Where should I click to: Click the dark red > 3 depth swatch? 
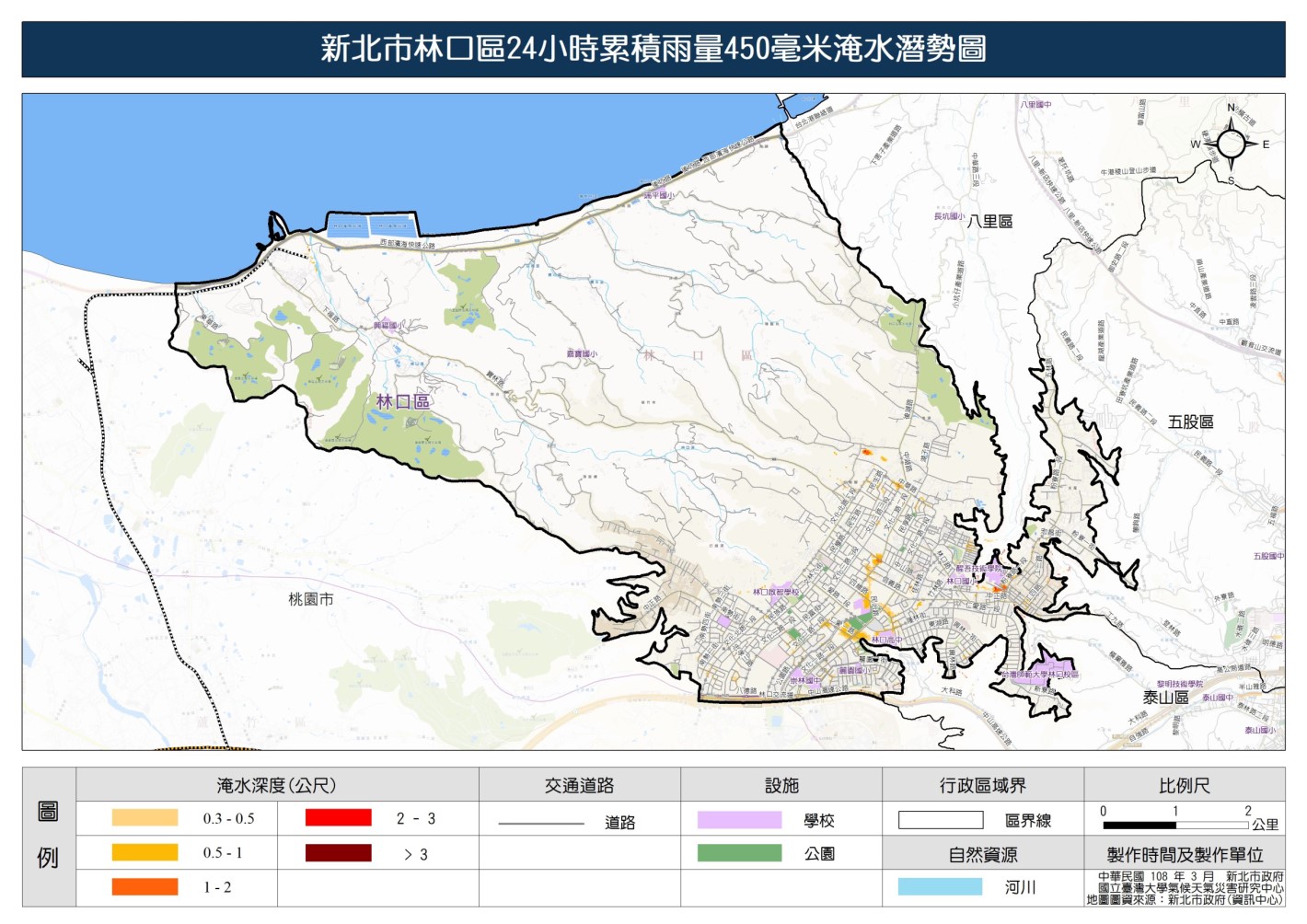point(339,853)
